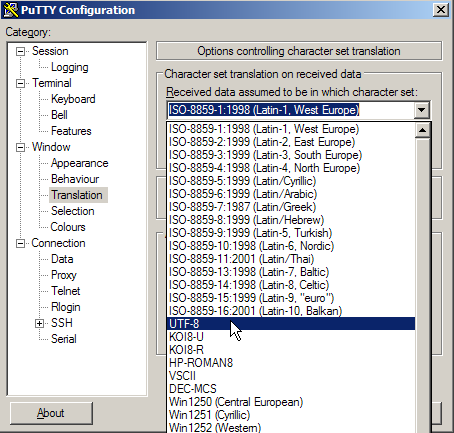Image resolution: width=454 pixels, height=433 pixels.
Task: Click the list scrollbar up arrow
Action: point(422,130)
